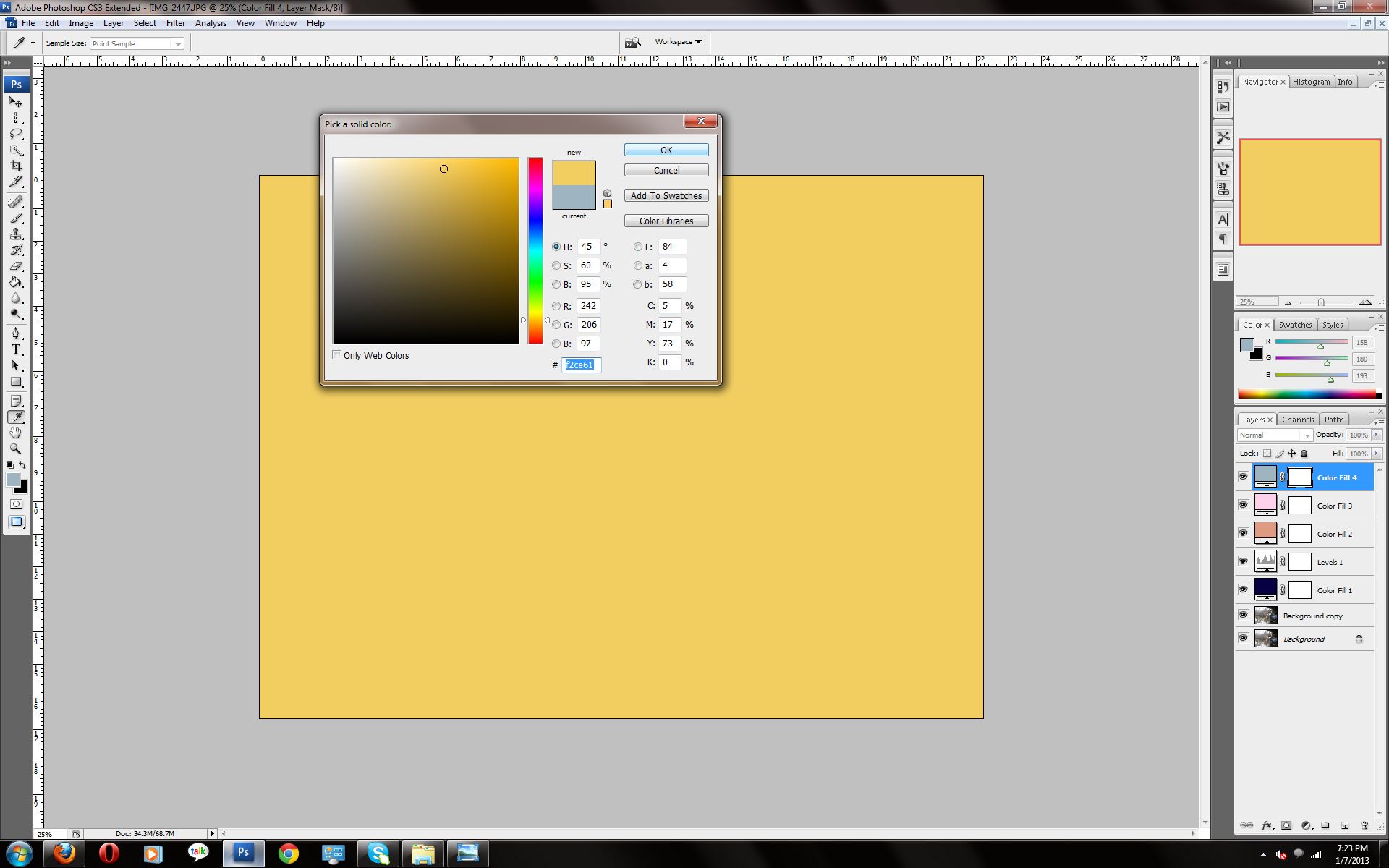The width and height of the screenshot is (1389, 868).
Task: Open the Analysis menu
Action: pyautogui.click(x=211, y=23)
